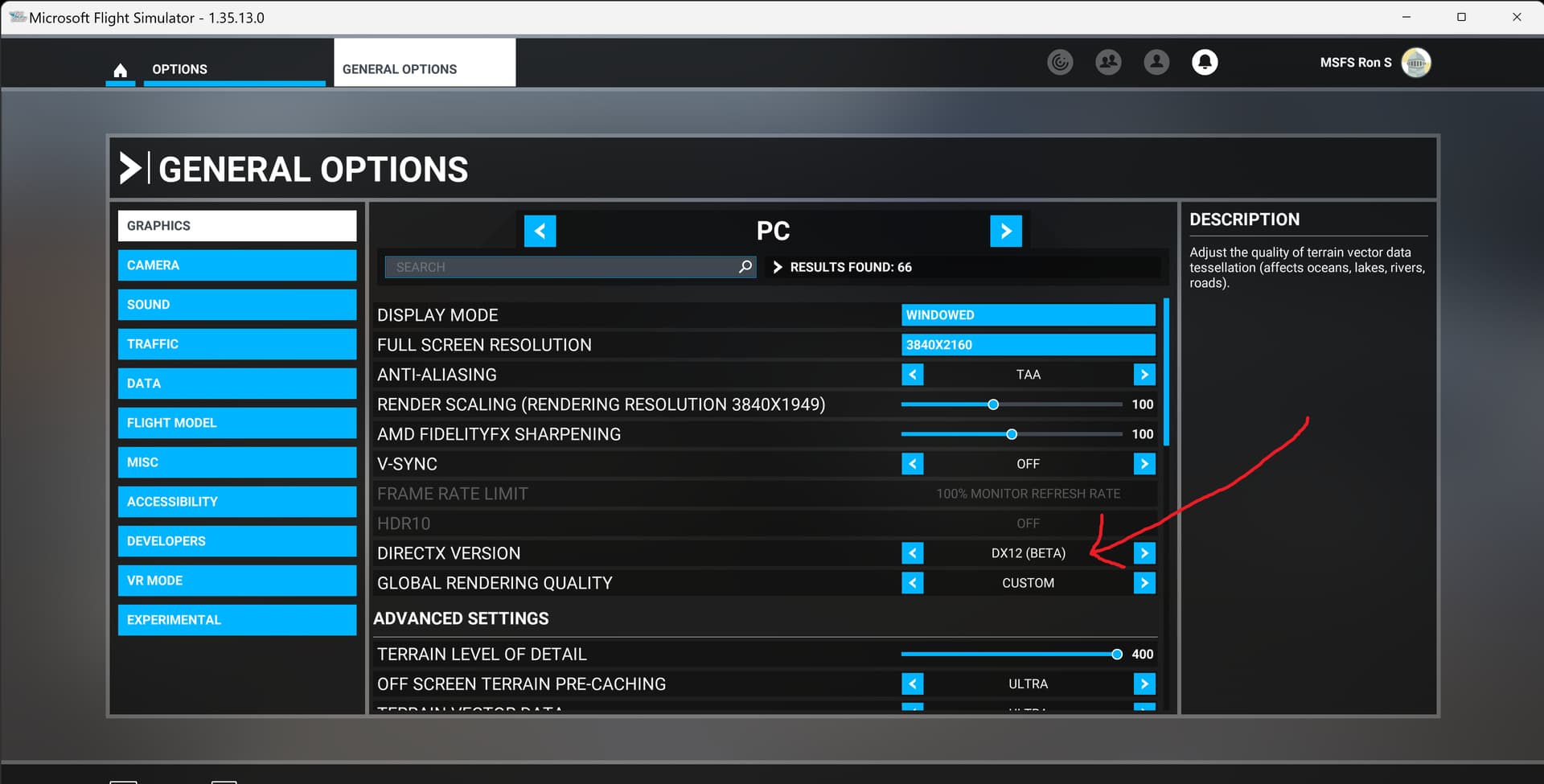Open the achievements spiral icon
The height and width of the screenshot is (784, 1544).
tap(1060, 62)
